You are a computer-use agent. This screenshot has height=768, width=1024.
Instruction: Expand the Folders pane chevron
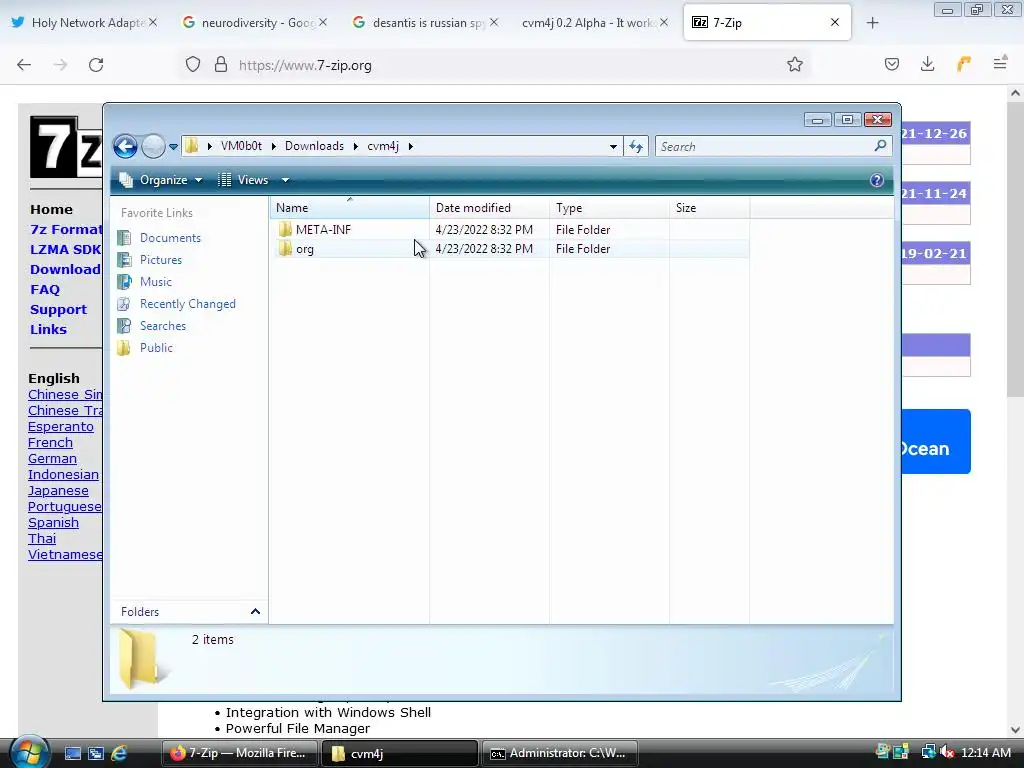(255, 612)
